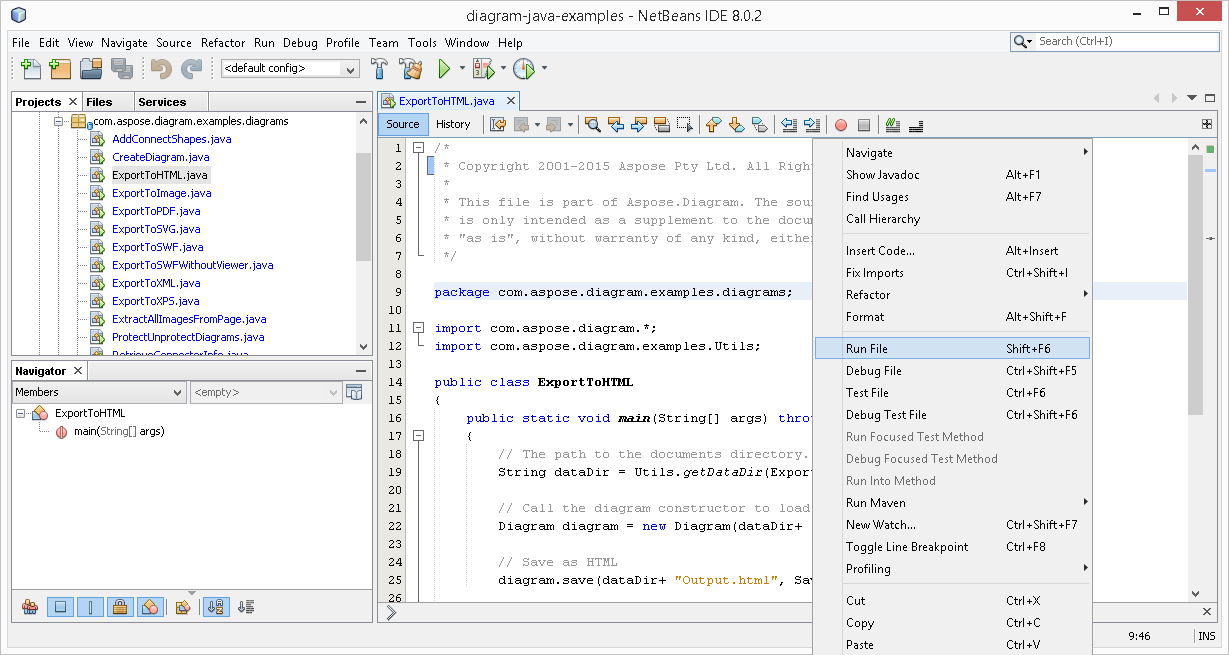Viewport: 1229px width, 655px height.
Task: Click the Last Edit location icon
Action: coord(498,124)
